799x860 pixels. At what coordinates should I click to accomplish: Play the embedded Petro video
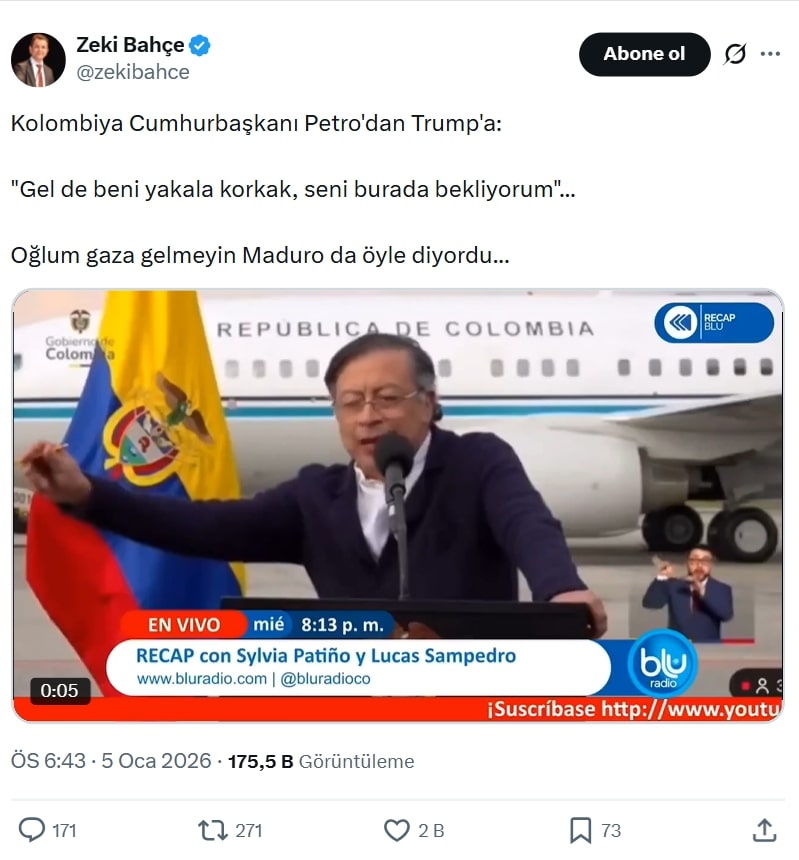[398, 506]
